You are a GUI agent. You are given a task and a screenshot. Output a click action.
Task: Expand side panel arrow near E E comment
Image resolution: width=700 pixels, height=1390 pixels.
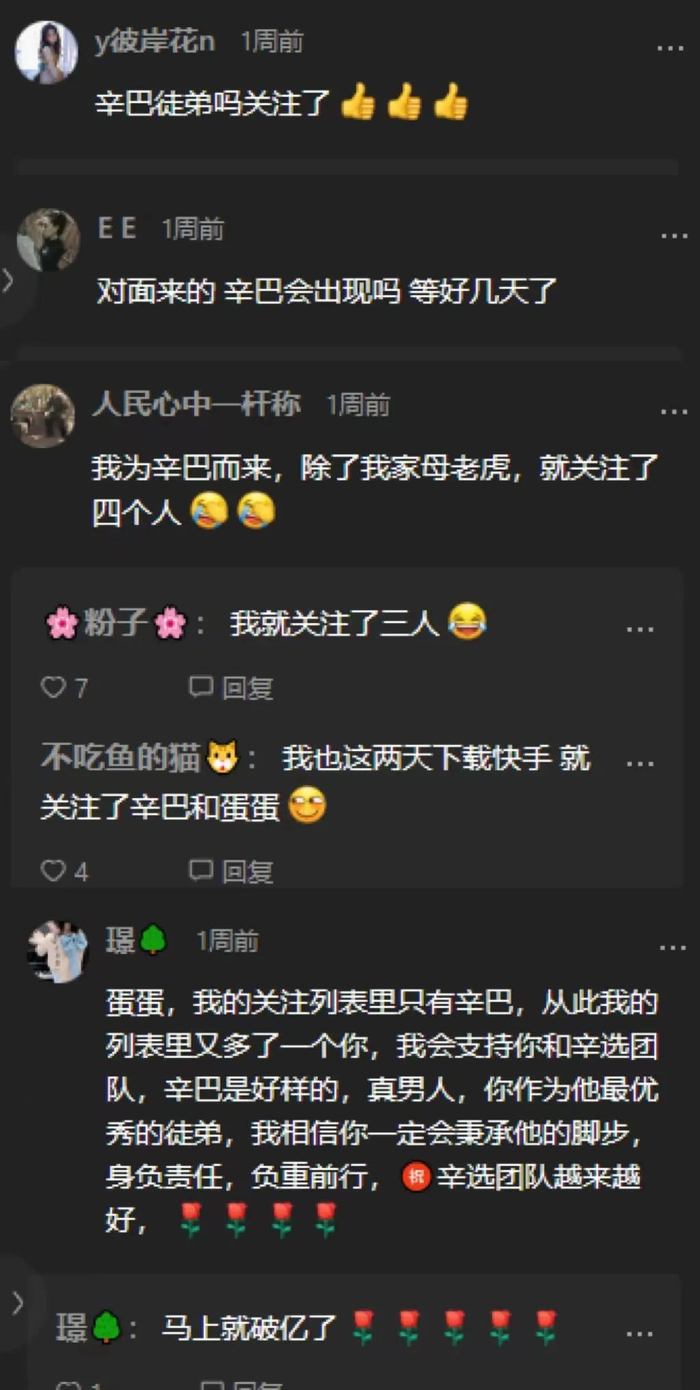click(9, 281)
